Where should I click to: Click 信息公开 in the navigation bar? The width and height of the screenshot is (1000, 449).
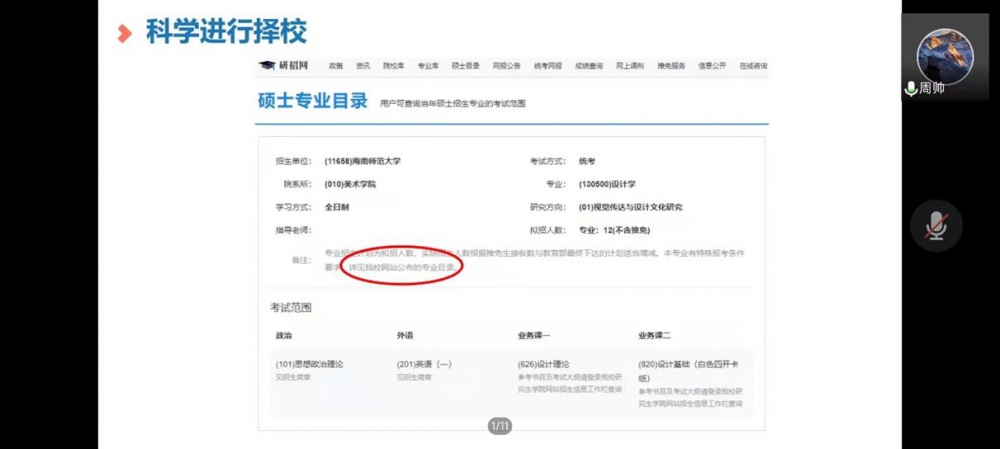(712, 66)
